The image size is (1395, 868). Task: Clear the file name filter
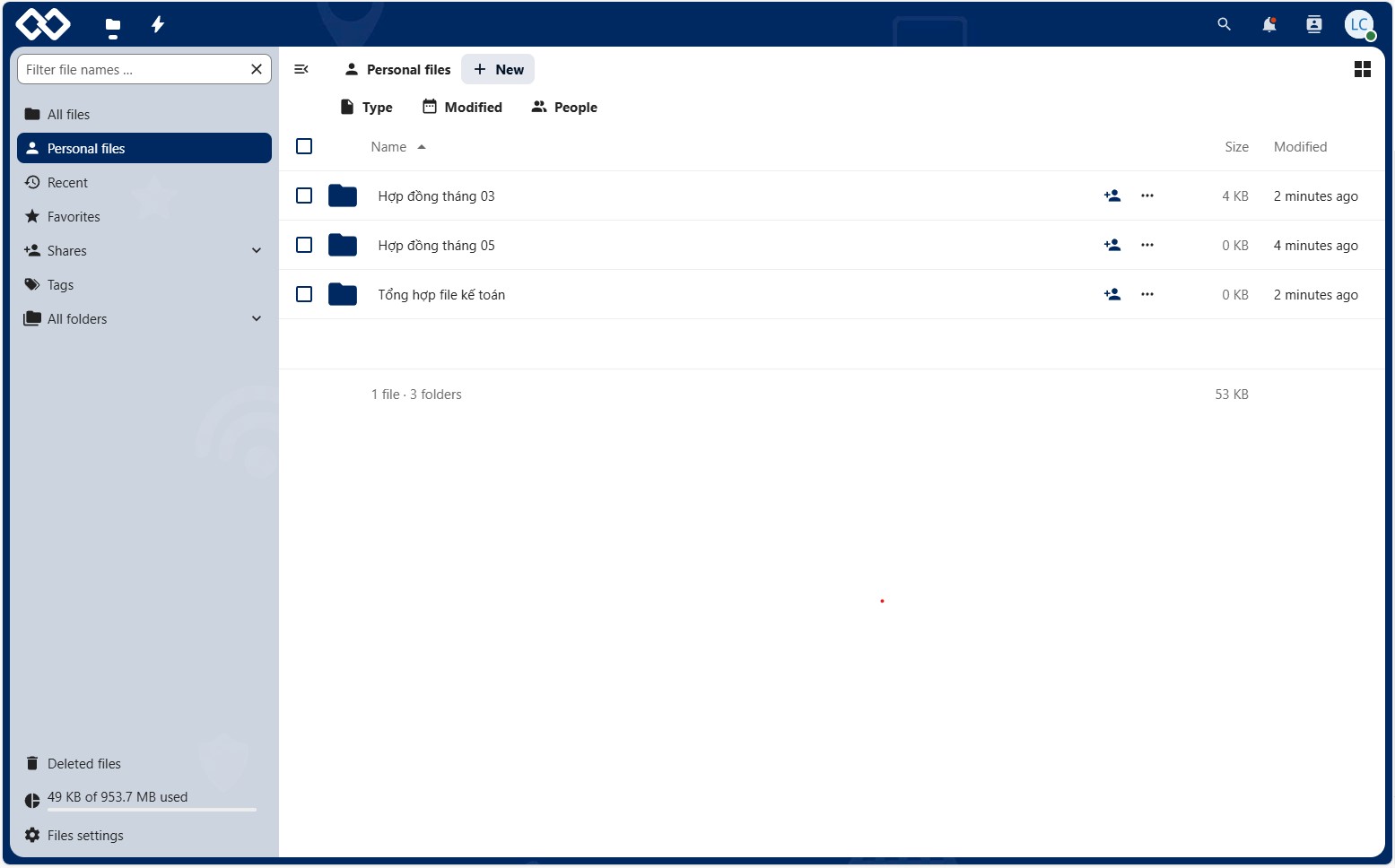[257, 69]
